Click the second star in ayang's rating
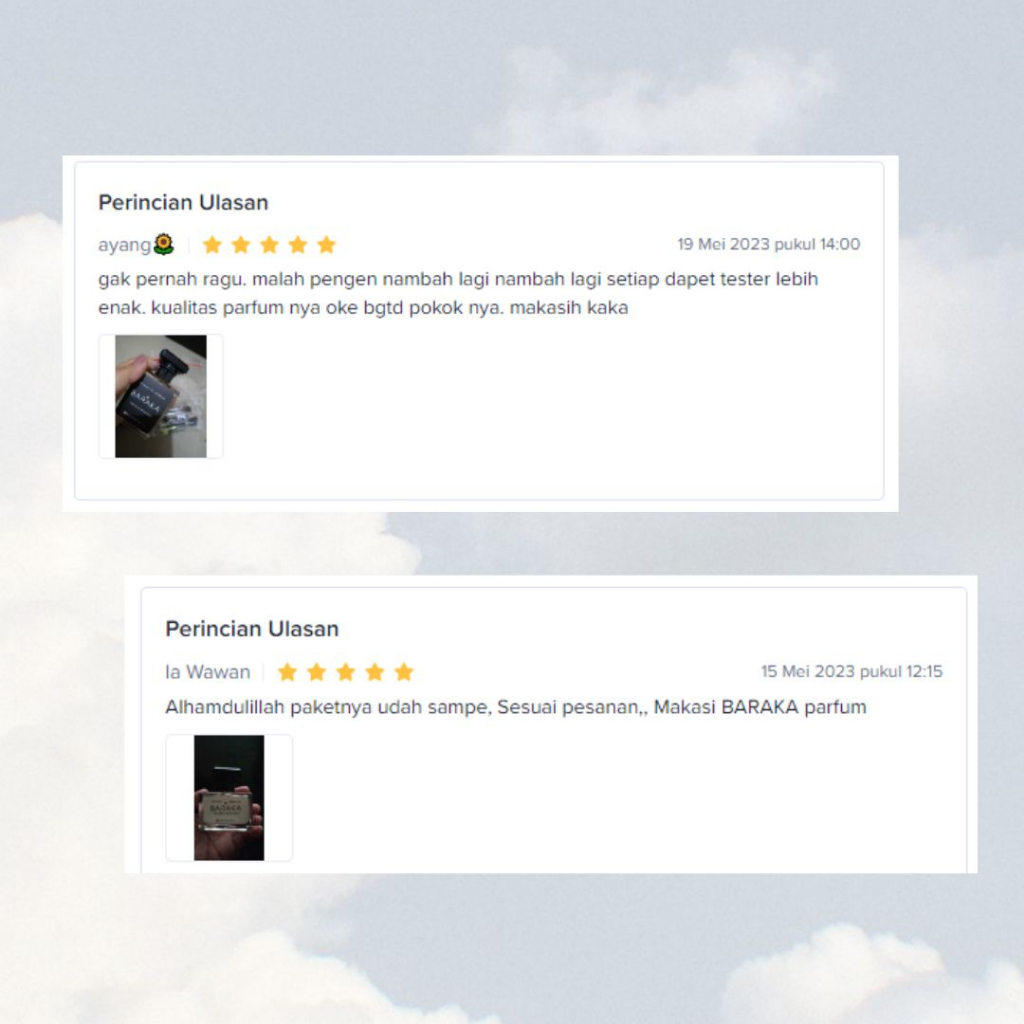The width and height of the screenshot is (1024, 1024). pos(241,245)
